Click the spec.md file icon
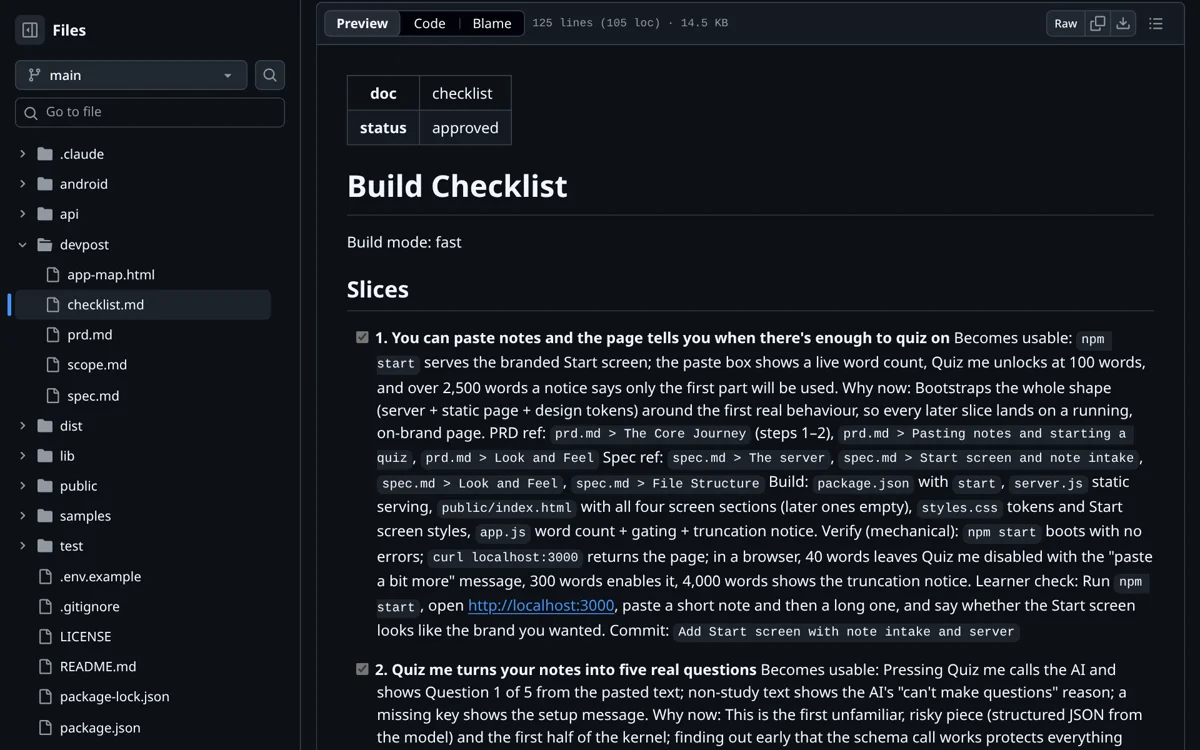 point(53,396)
